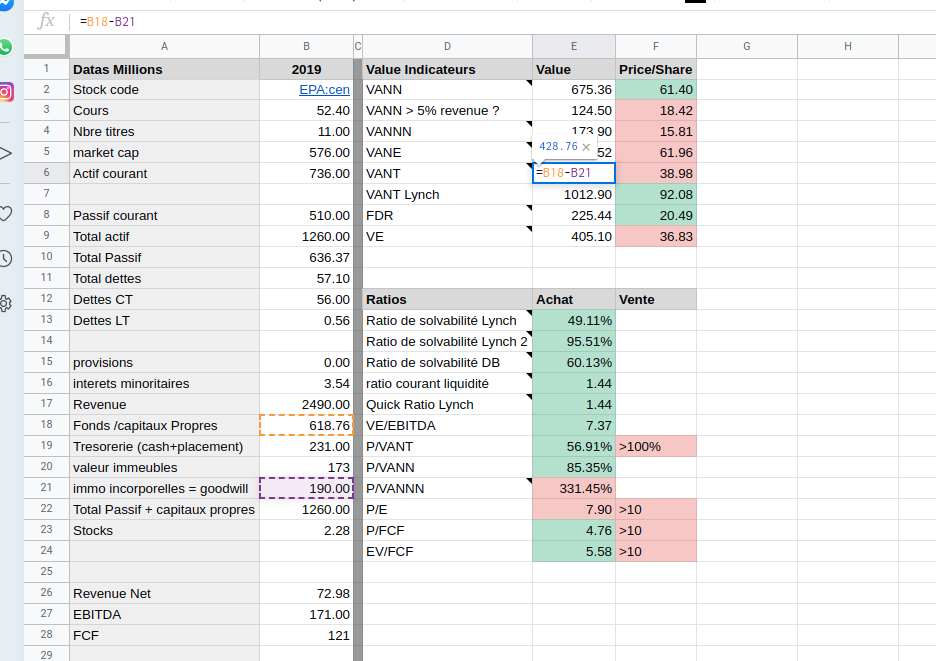The width and height of the screenshot is (936, 661).
Task: Open Messenger in the browser sidebar
Action: click(7, 8)
